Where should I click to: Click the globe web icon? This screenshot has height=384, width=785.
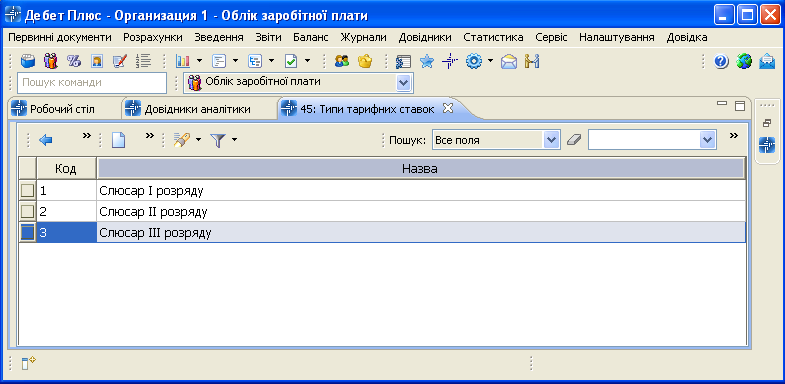coord(744,62)
